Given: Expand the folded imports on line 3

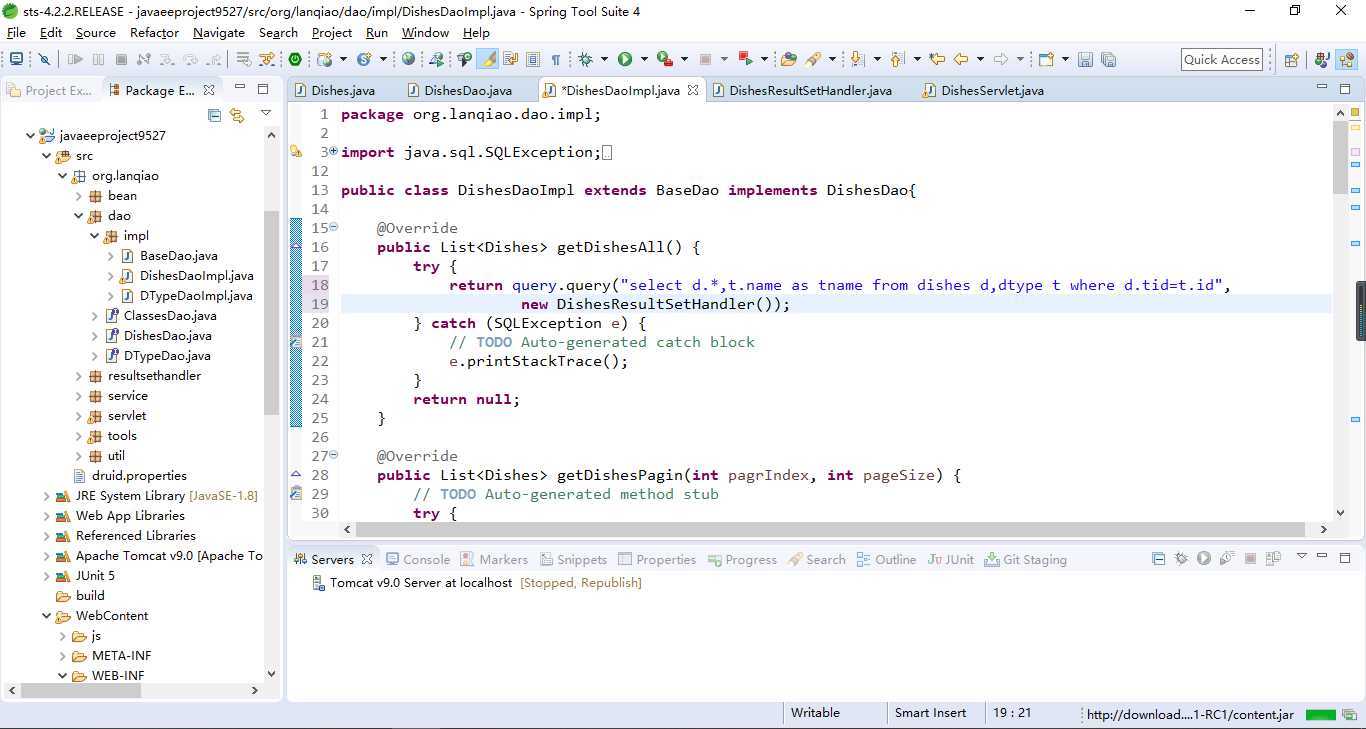Looking at the screenshot, I should click(x=334, y=152).
